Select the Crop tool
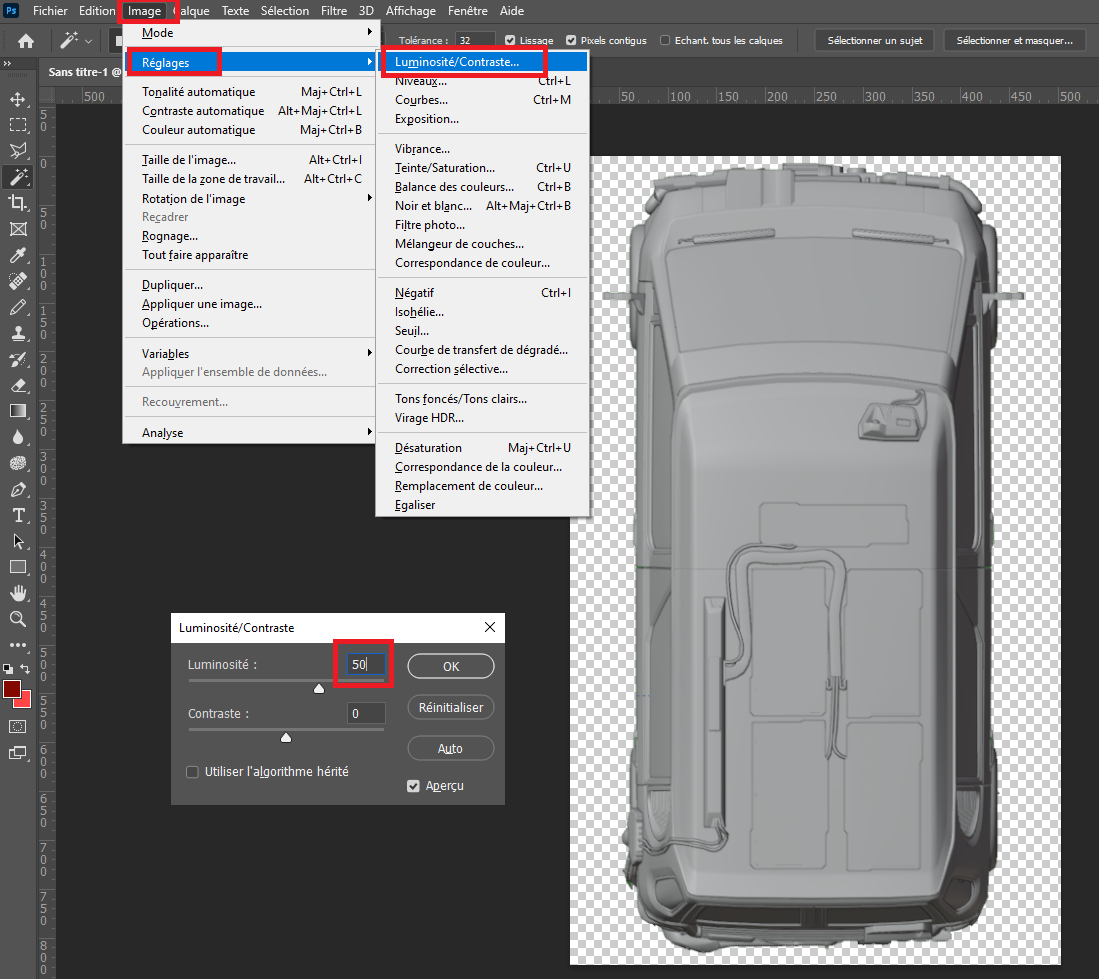1099x979 pixels. [x=18, y=203]
